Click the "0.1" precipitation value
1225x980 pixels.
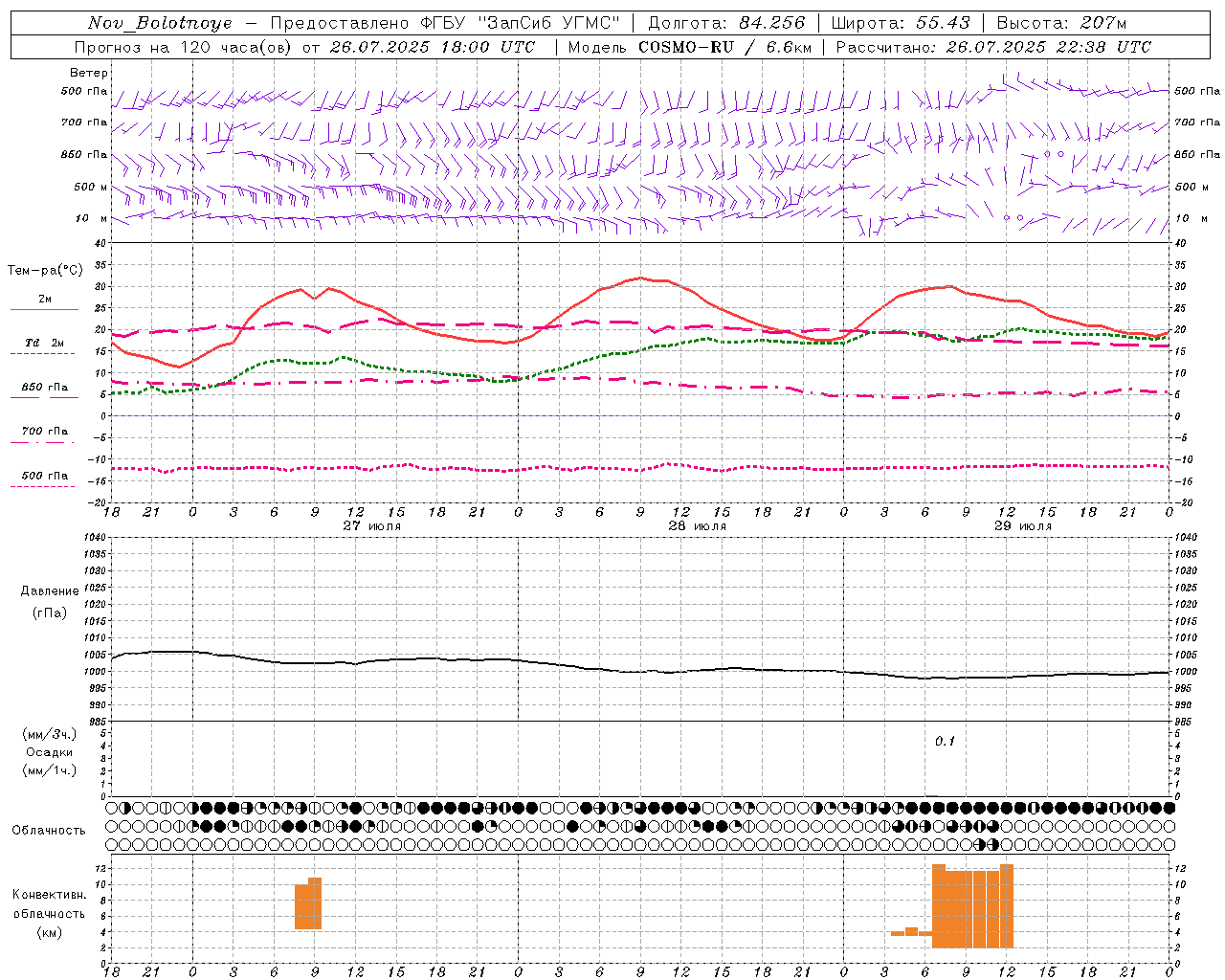click(946, 741)
